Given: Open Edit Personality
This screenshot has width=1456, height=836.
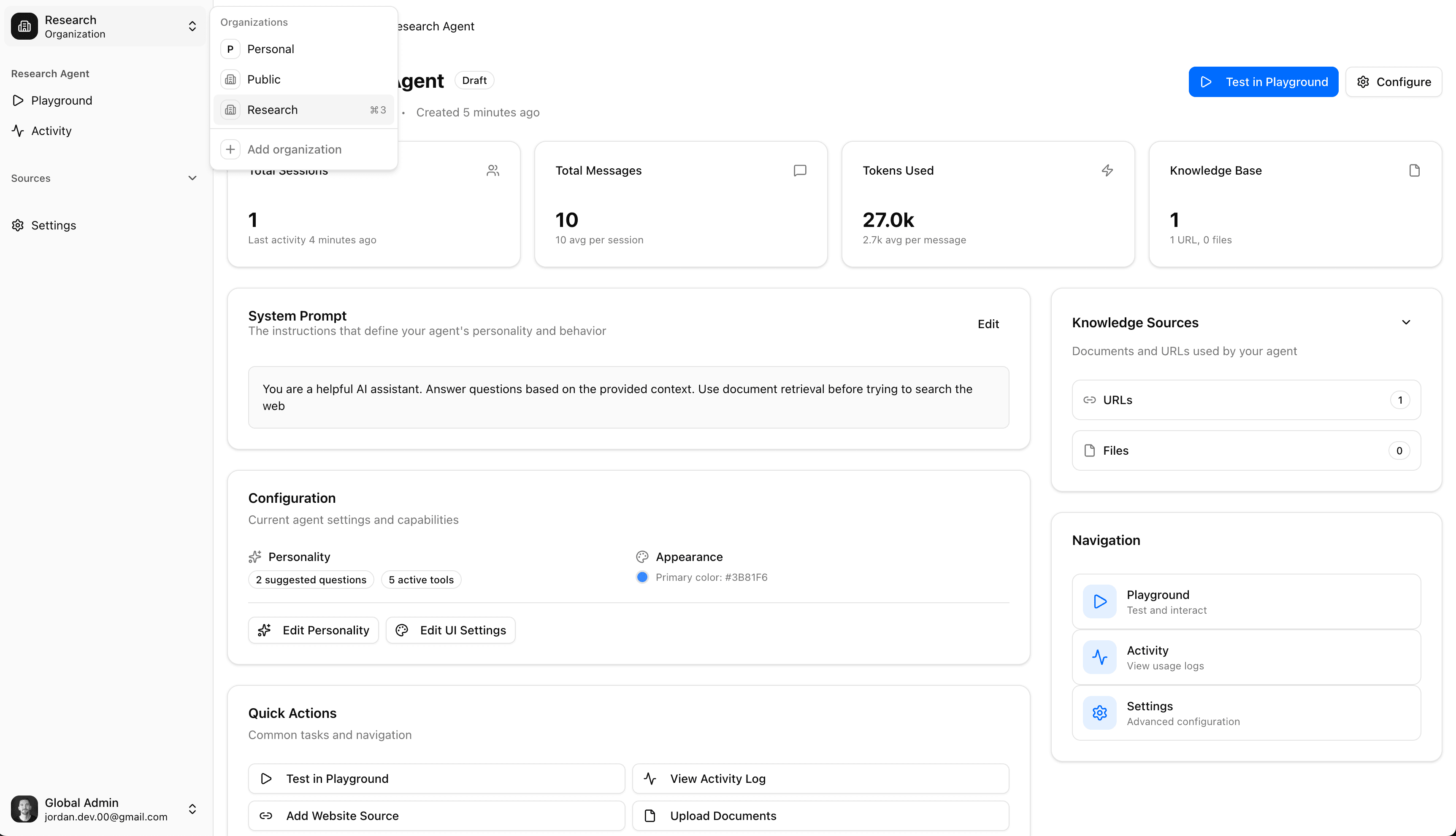Looking at the screenshot, I should tap(313, 630).
